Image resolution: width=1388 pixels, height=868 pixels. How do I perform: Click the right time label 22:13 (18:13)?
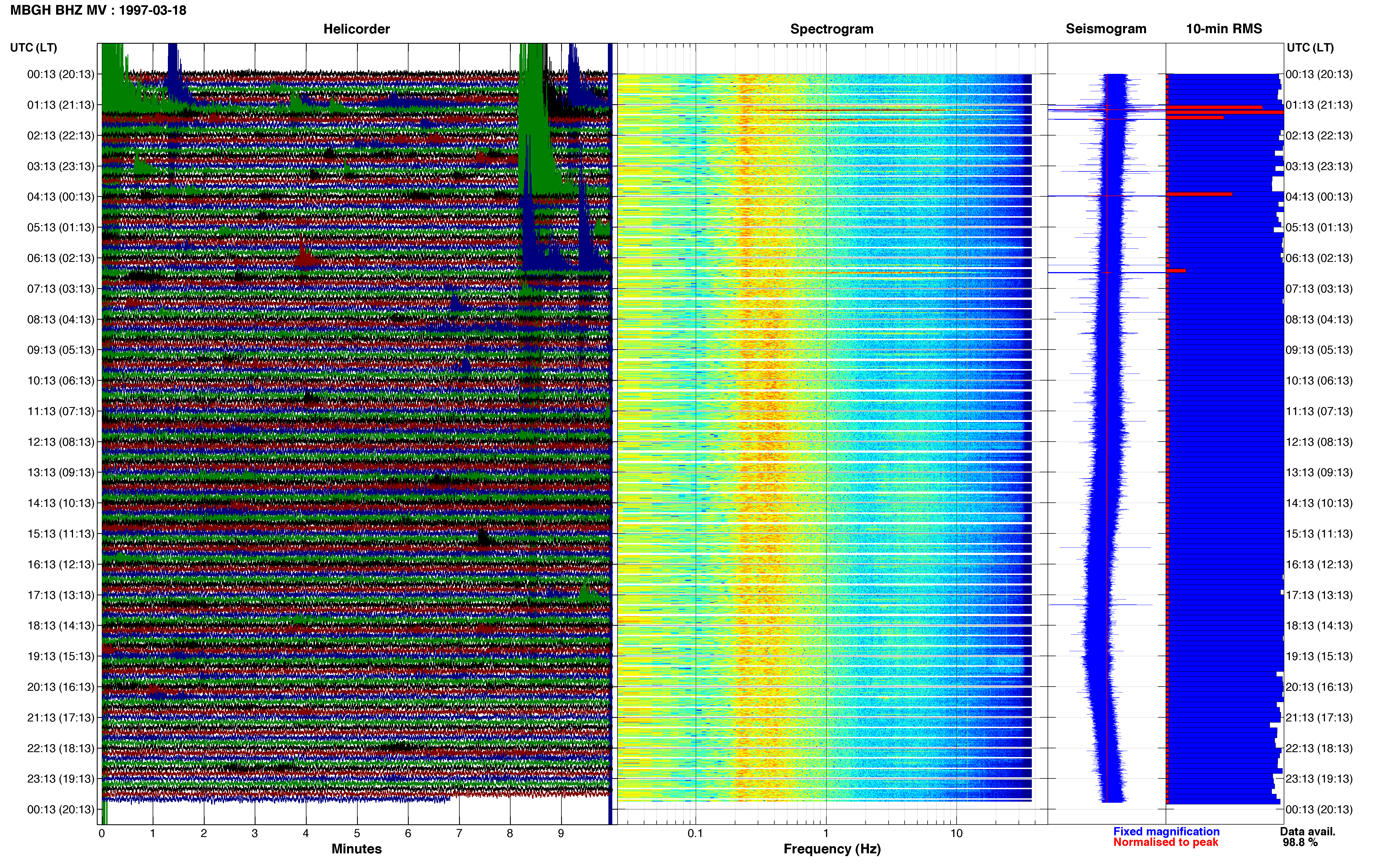click(x=1319, y=749)
